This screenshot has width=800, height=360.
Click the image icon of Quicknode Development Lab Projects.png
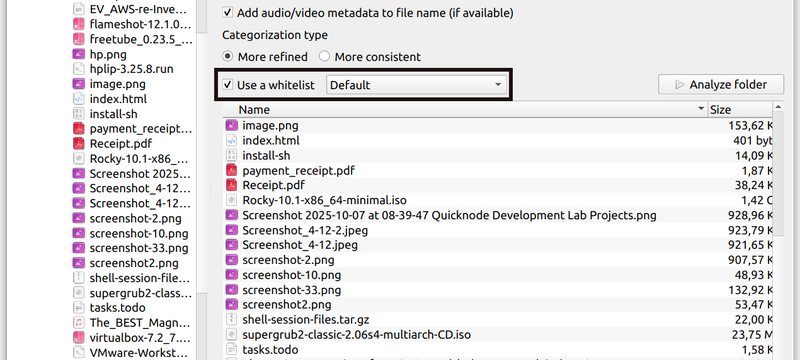click(x=232, y=215)
